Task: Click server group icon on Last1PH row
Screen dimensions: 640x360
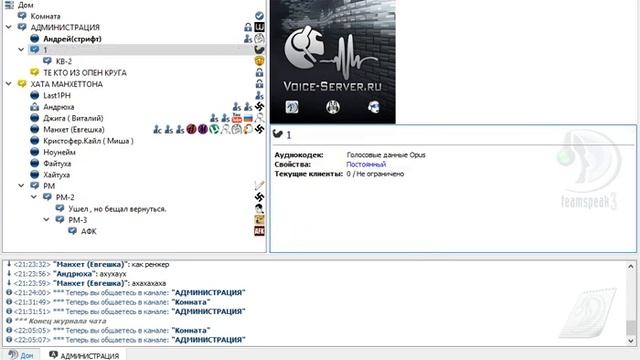Action: 259,96
